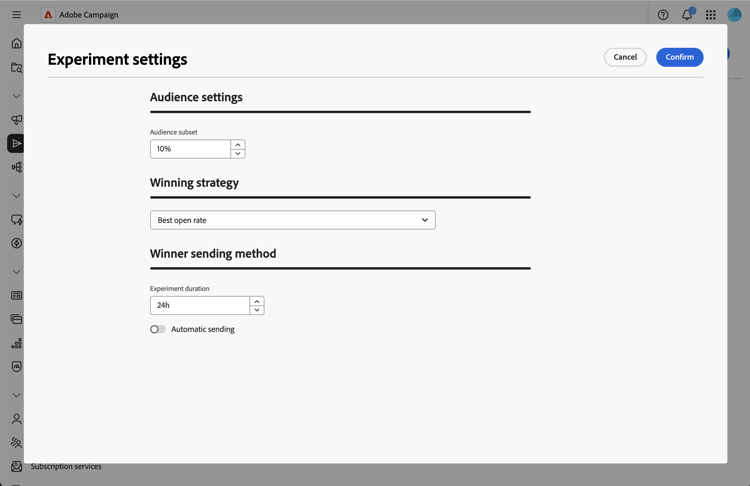
Task: Click the Adobe Campaign logo
Action: (x=48, y=15)
